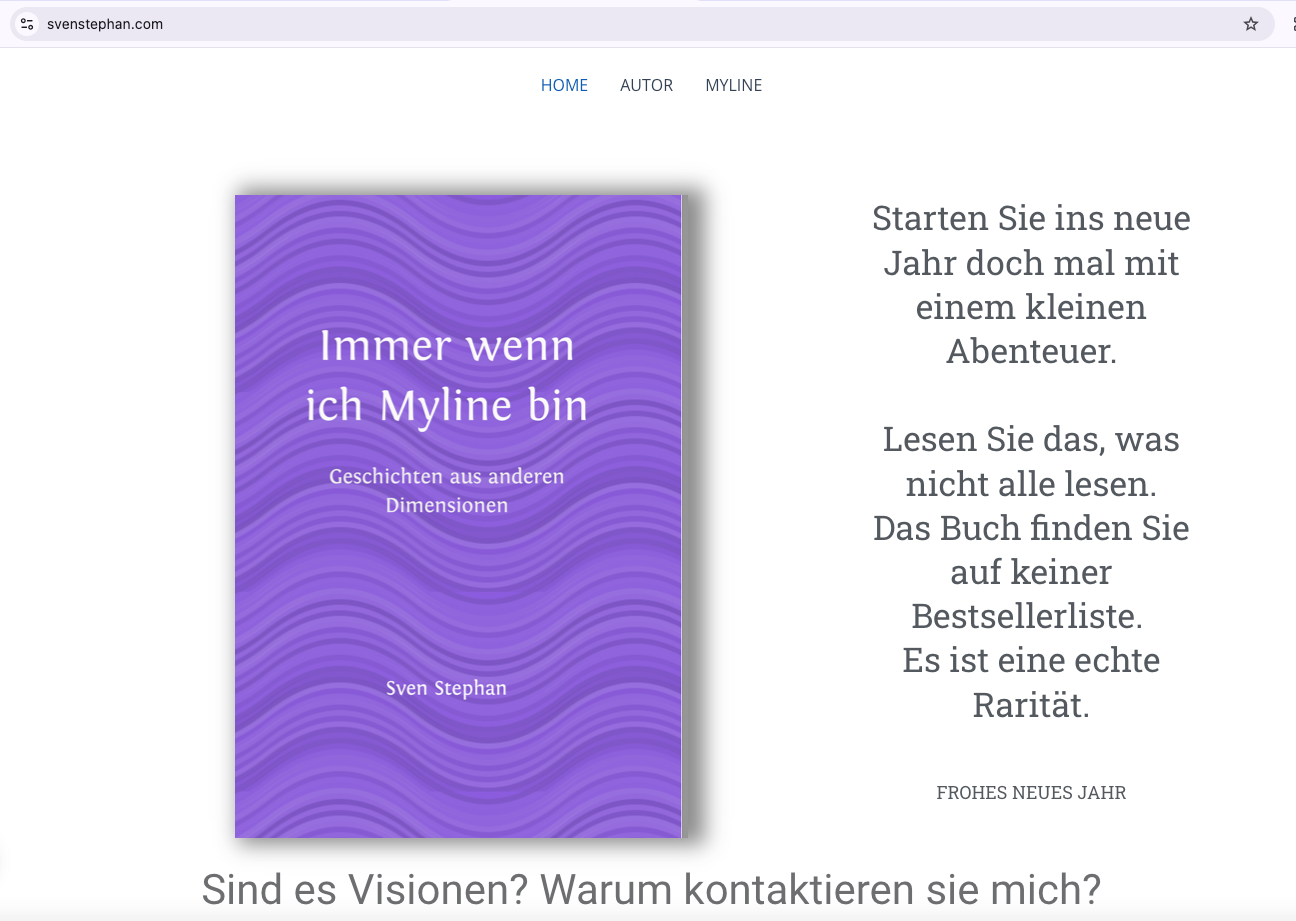Click the text 'Lesen Sie das, was nicht alle lesen.'
The height and width of the screenshot is (921, 1296).
(x=1031, y=461)
